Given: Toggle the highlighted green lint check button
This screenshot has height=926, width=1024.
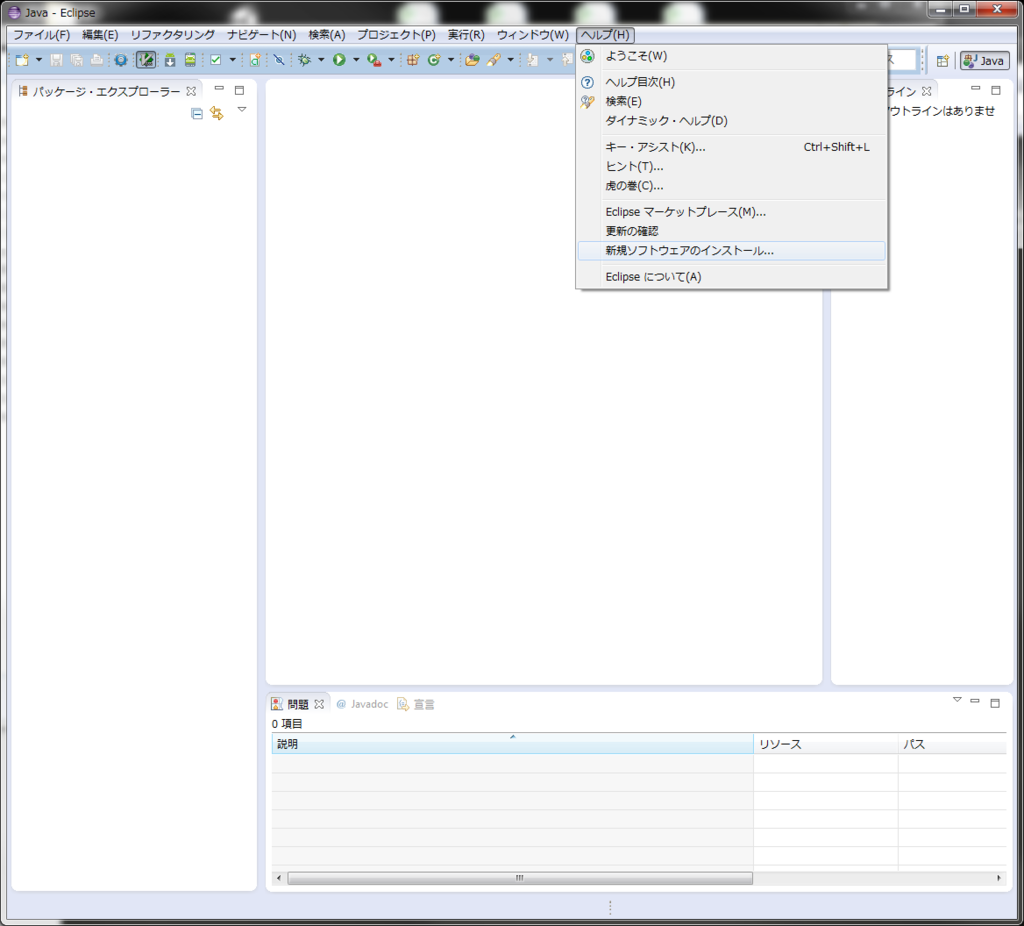Looking at the screenshot, I should click(146, 60).
